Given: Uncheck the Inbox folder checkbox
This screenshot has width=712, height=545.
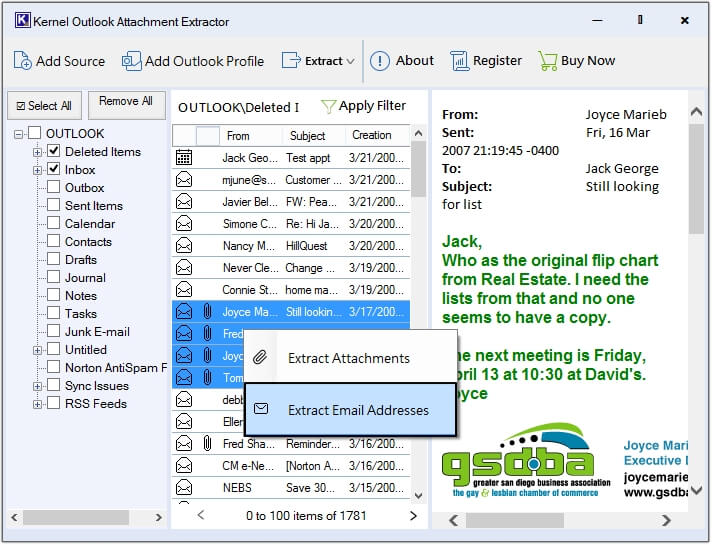Looking at the screenshot, I should tap(54, 169).
